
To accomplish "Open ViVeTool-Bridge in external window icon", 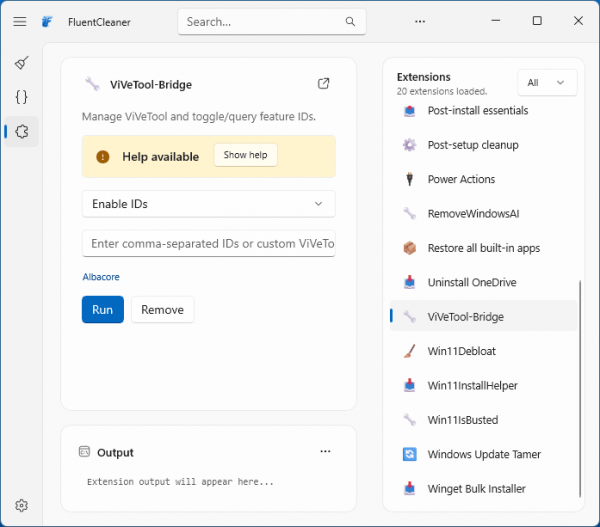I will click(x=324, y=83).
